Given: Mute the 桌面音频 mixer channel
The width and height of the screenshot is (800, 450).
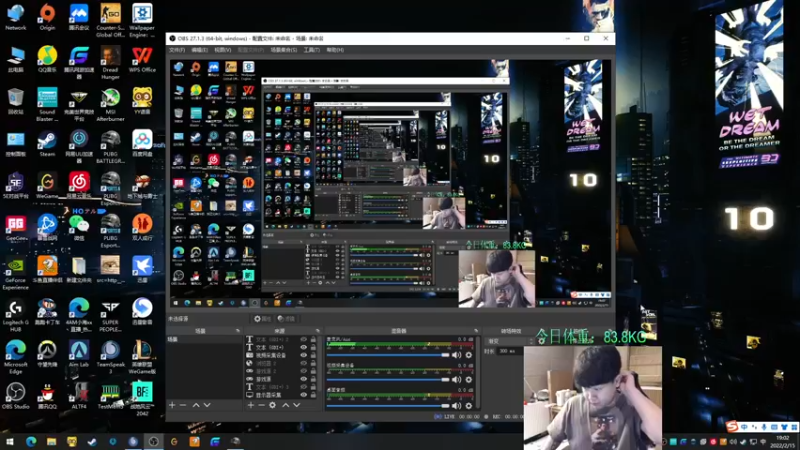Looking at the screenshot, I should click(x=457, y=406).
